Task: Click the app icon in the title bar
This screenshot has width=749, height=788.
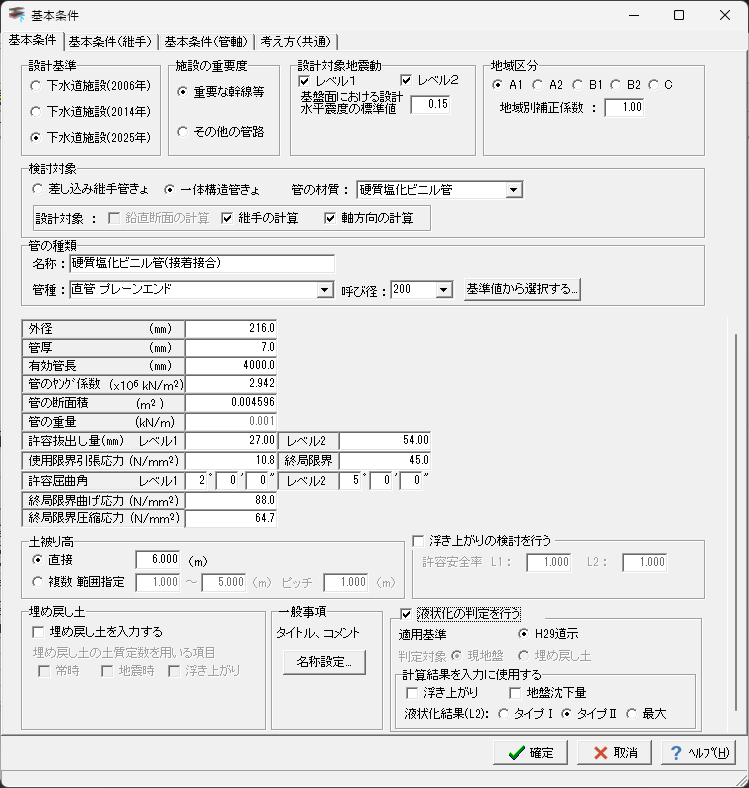Action: (16, 15)
